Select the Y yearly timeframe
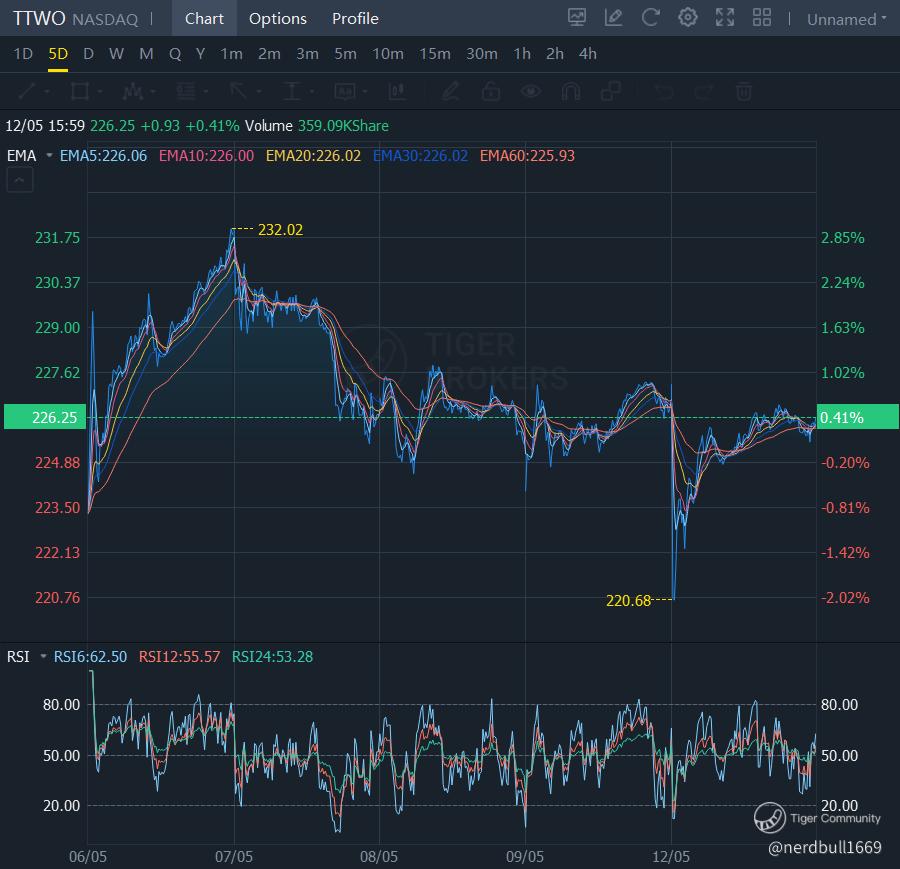The width and height of the screenshot is (900, 869). click(200, 54)
